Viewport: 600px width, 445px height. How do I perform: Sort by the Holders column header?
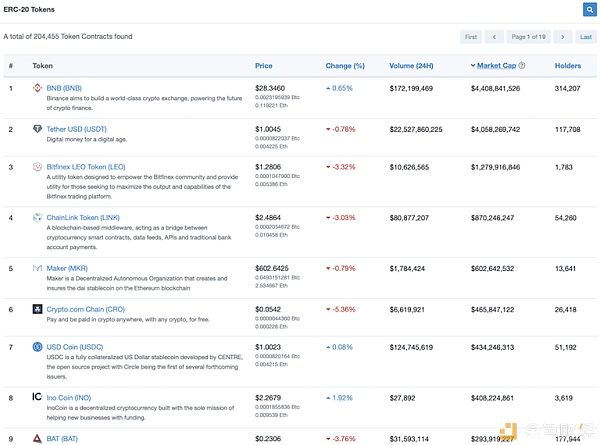(x=568, y=66)
